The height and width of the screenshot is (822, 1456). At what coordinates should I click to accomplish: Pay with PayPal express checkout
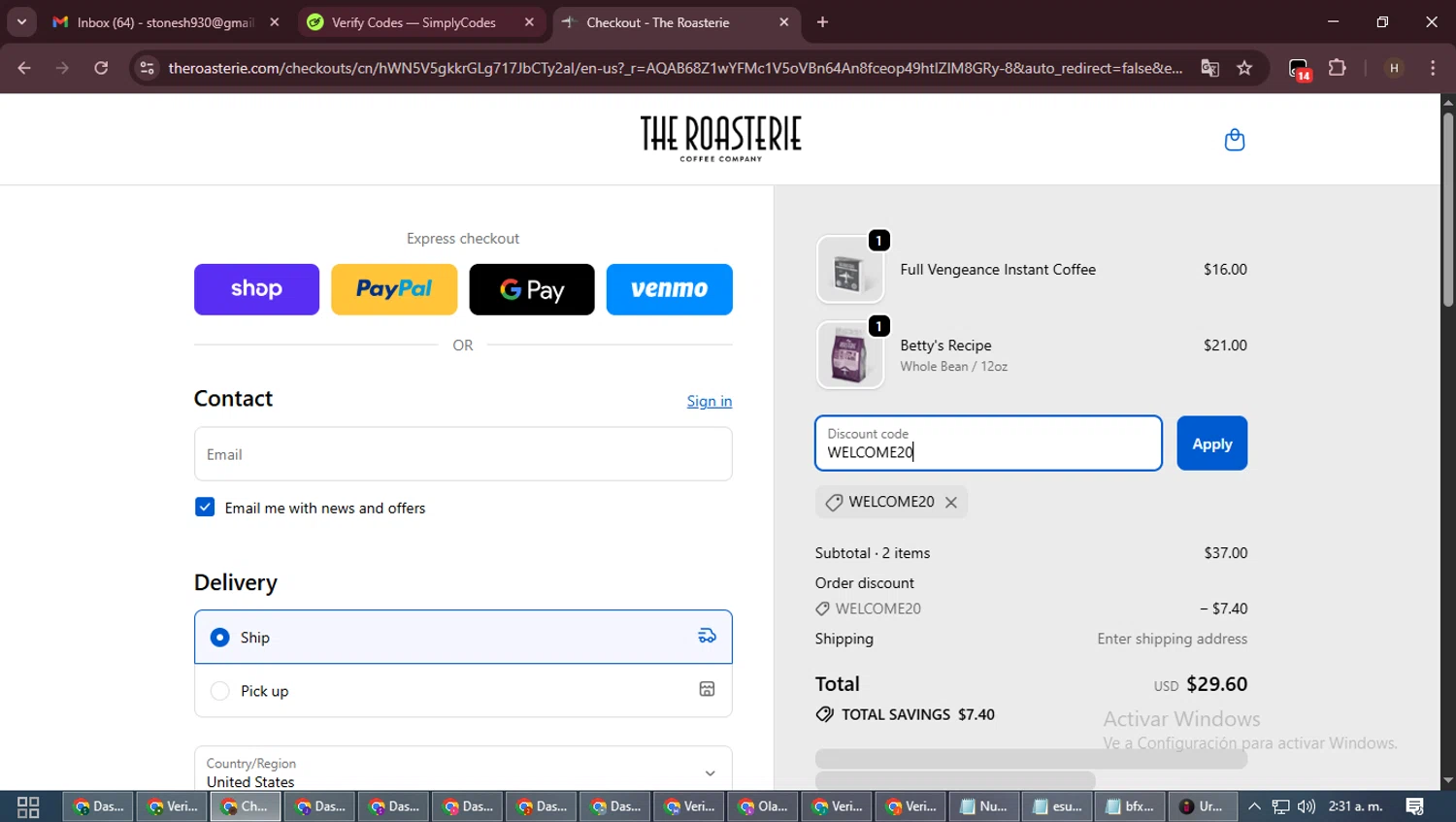pos(394,289)
